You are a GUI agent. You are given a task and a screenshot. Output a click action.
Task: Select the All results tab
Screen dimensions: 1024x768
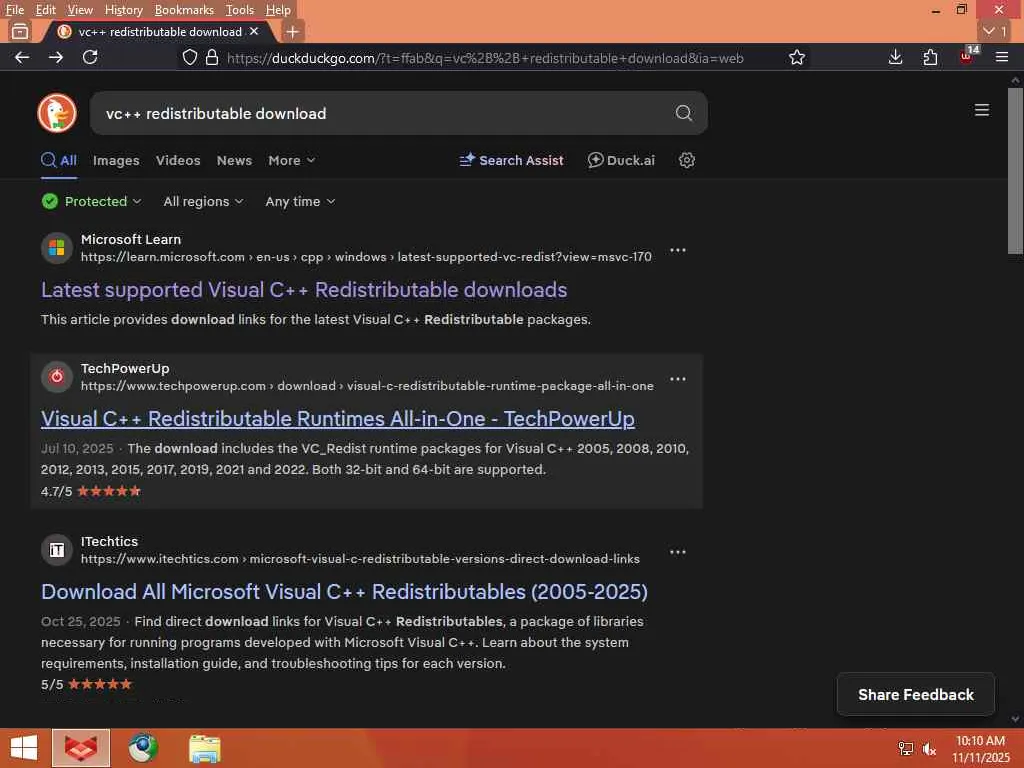(x=59, y=160)
